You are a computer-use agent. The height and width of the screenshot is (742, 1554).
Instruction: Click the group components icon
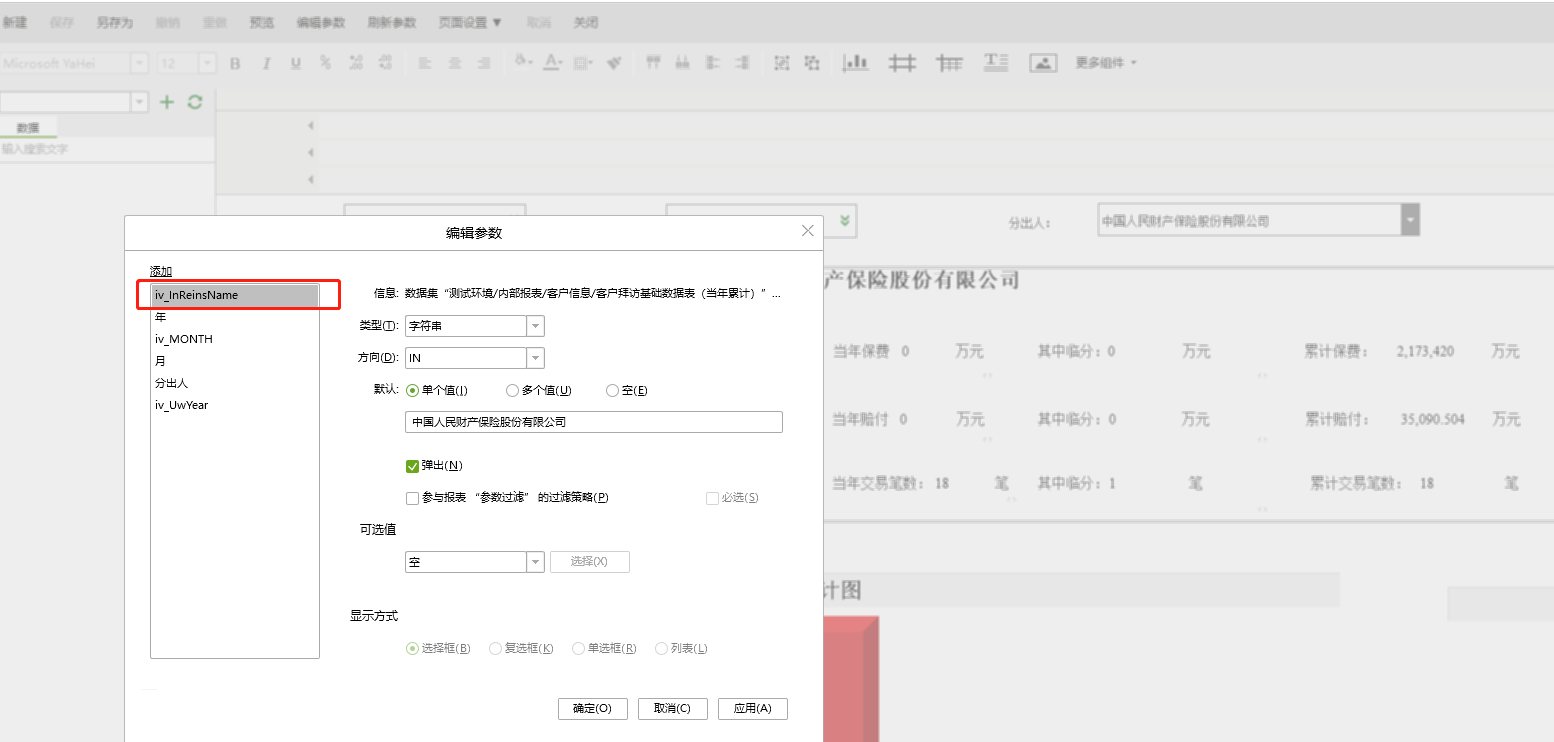(x=782, y=63)
